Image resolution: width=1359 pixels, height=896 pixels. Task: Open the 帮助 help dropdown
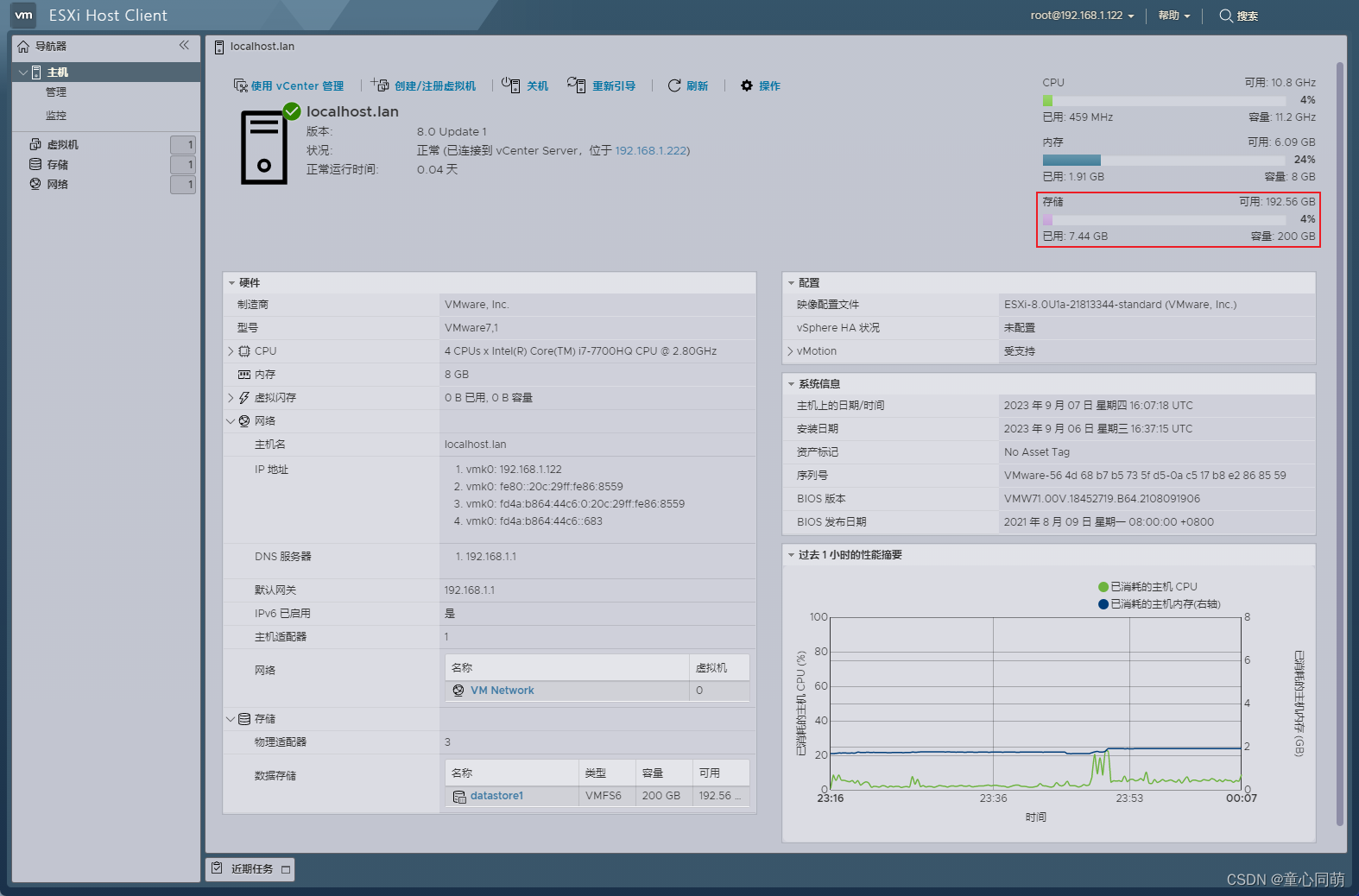pyautogui.click(x=1174, y=16)
